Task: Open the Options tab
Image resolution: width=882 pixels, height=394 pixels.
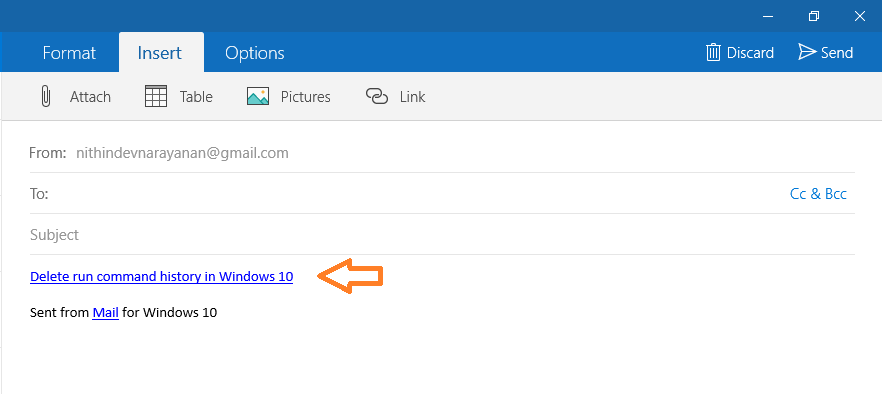Action: point(255,53)
